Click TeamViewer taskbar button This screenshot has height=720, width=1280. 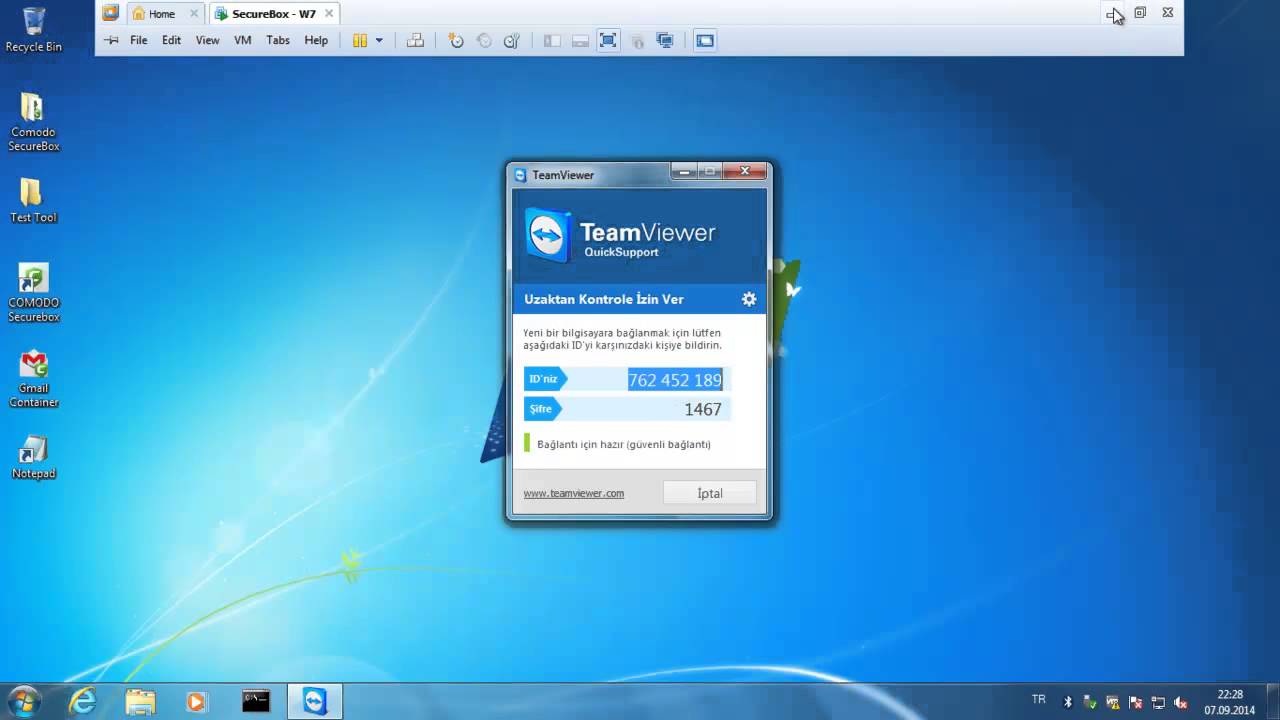coord(315,702)
